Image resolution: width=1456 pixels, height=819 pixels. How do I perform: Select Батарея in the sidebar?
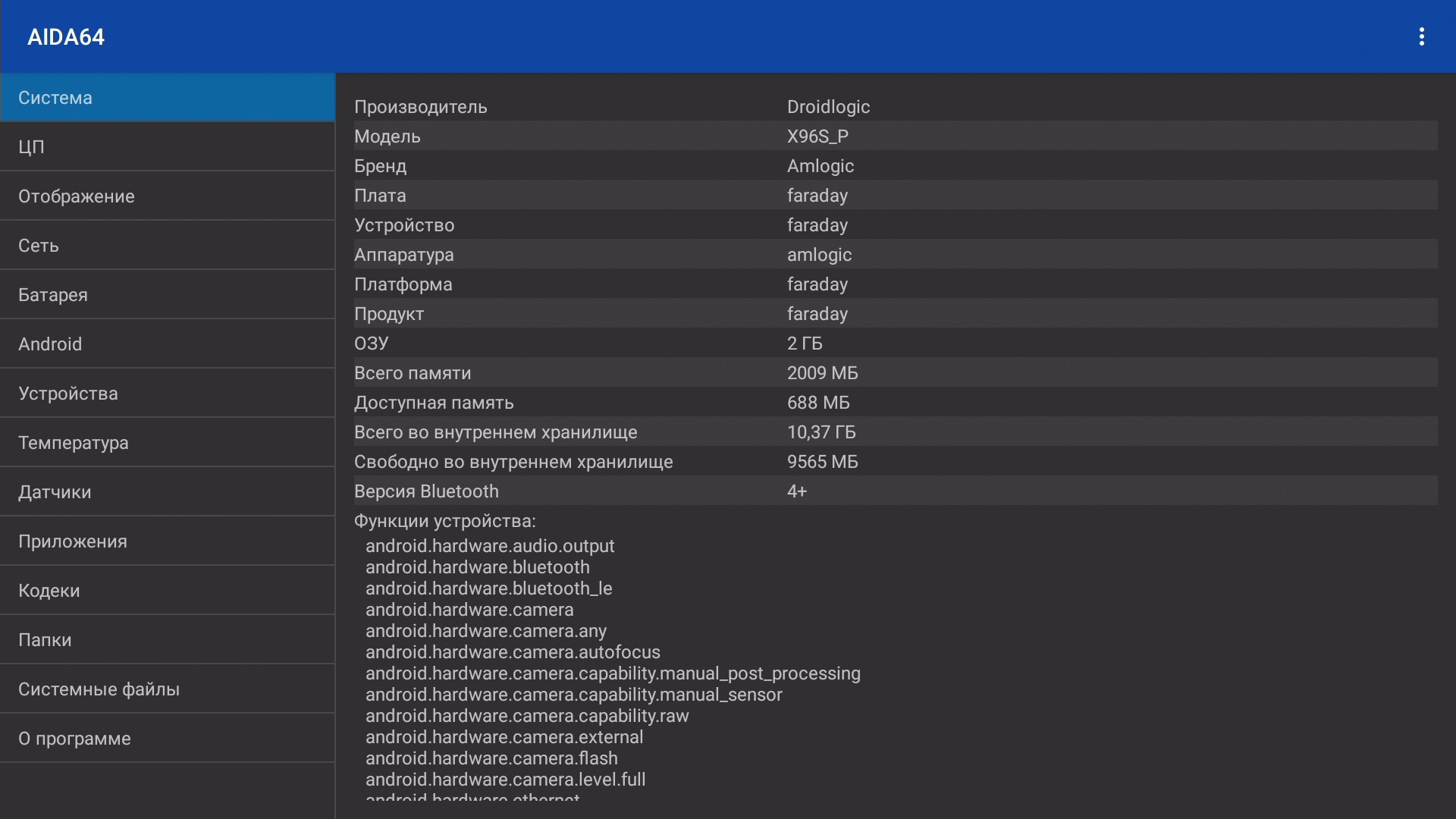pos(167,295)
